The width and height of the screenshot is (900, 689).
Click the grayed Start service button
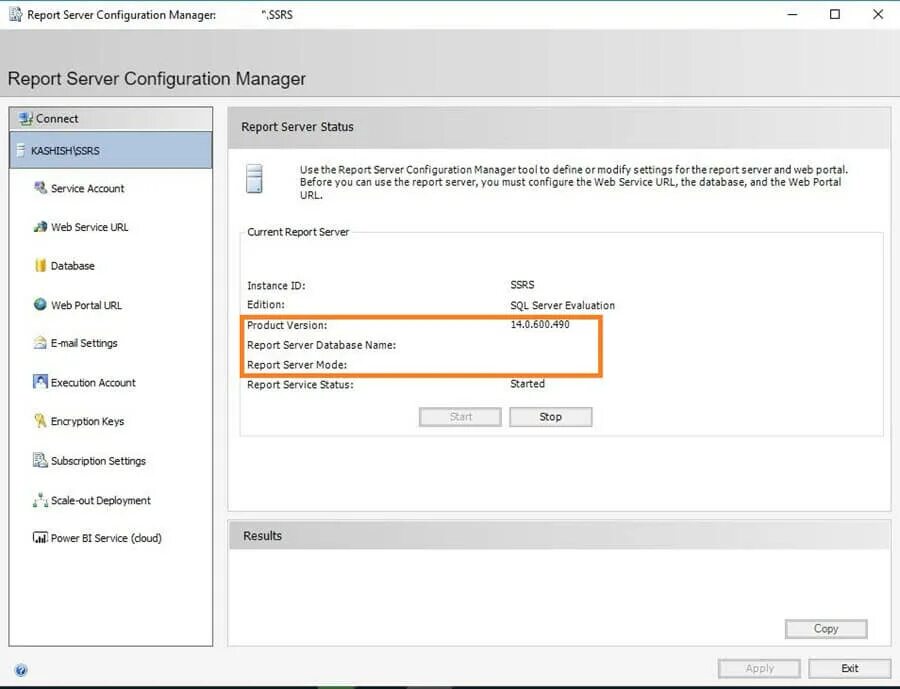[x=460, y=417]
